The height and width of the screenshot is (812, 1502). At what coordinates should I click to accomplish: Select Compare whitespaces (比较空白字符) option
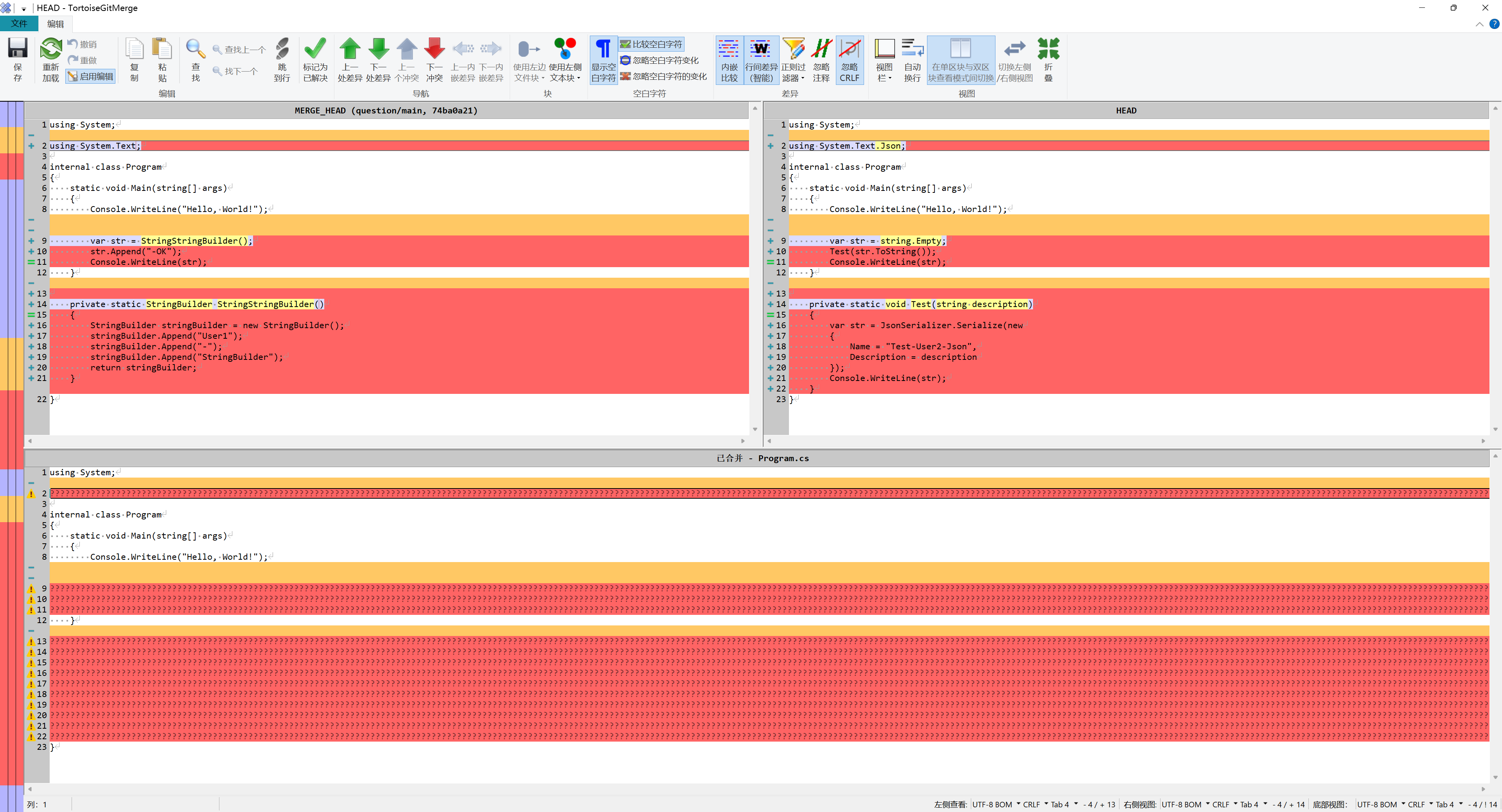pyautogui.click(x=651, y=44)
